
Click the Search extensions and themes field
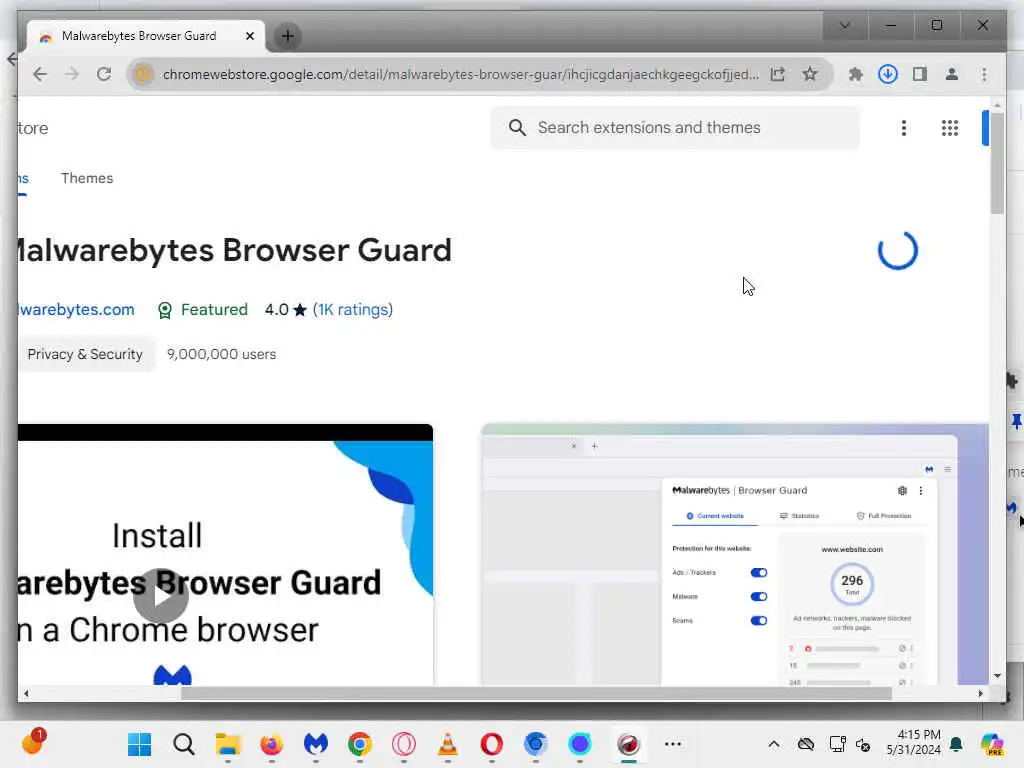coord(675,128)
